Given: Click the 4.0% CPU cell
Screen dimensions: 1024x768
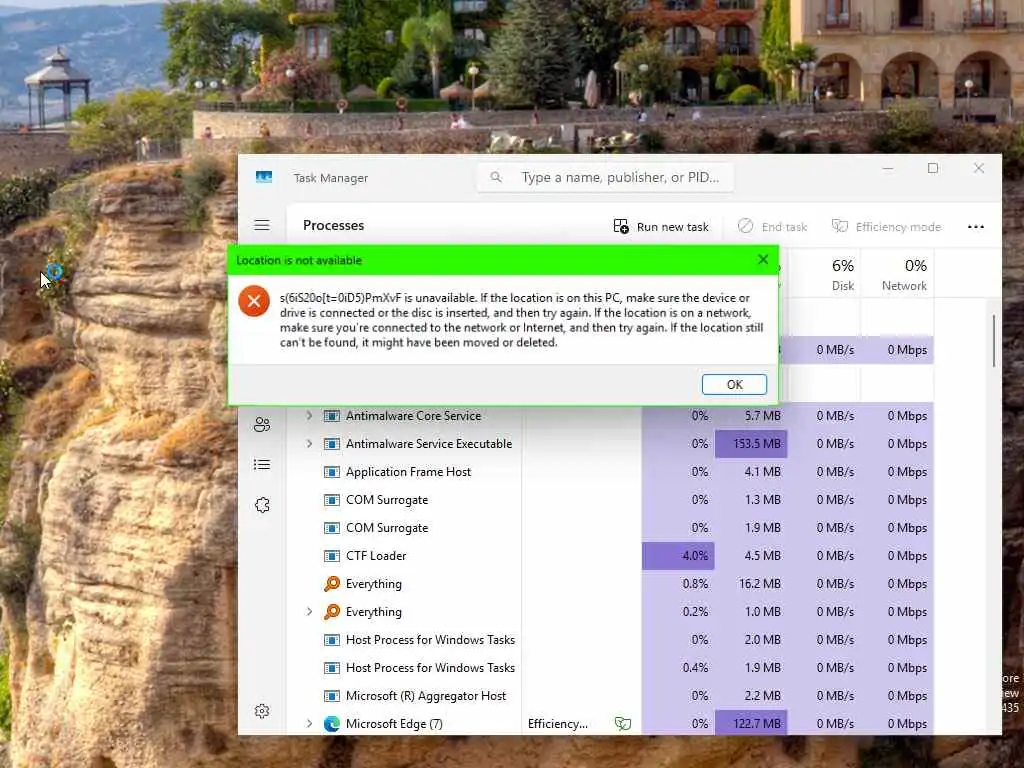Looking at the screenshot, I should point(678,556).
